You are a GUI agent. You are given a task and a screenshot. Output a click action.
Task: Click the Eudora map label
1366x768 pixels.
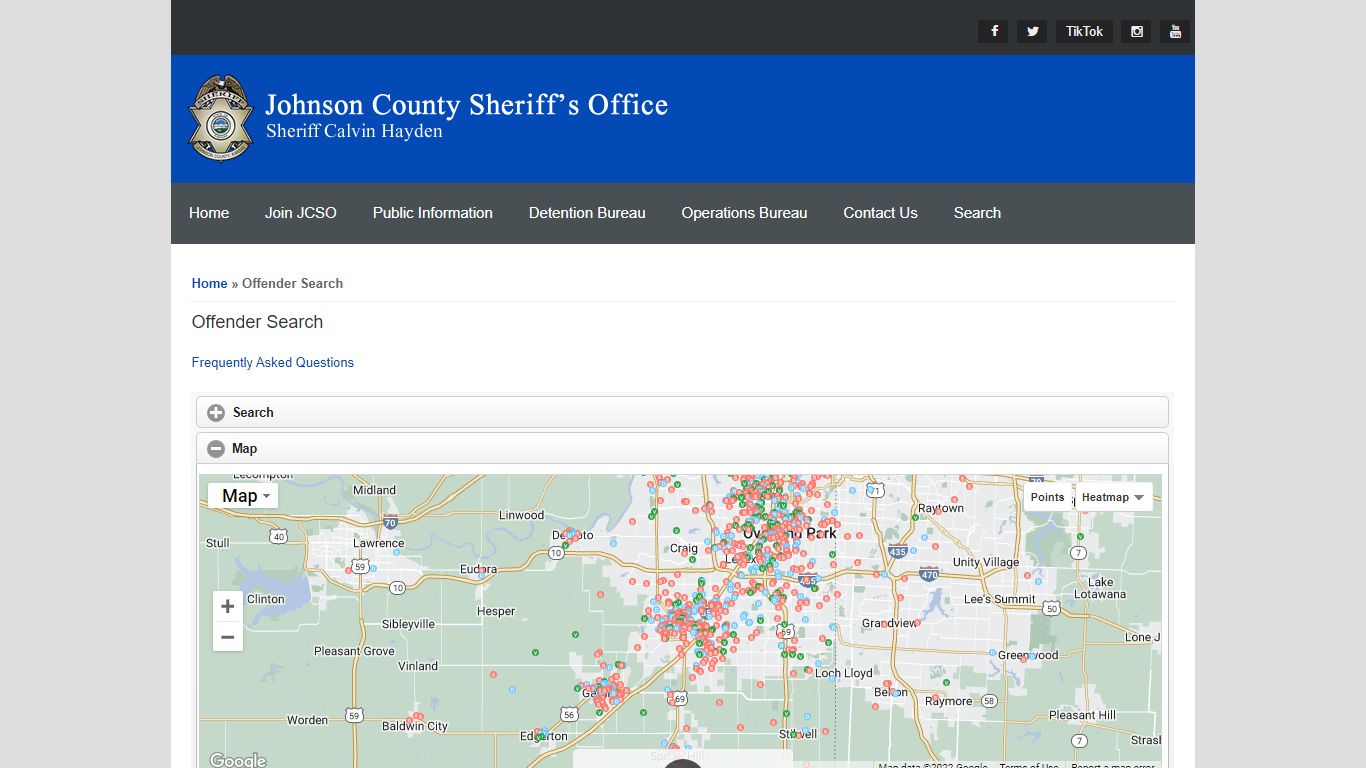[476, 569]
